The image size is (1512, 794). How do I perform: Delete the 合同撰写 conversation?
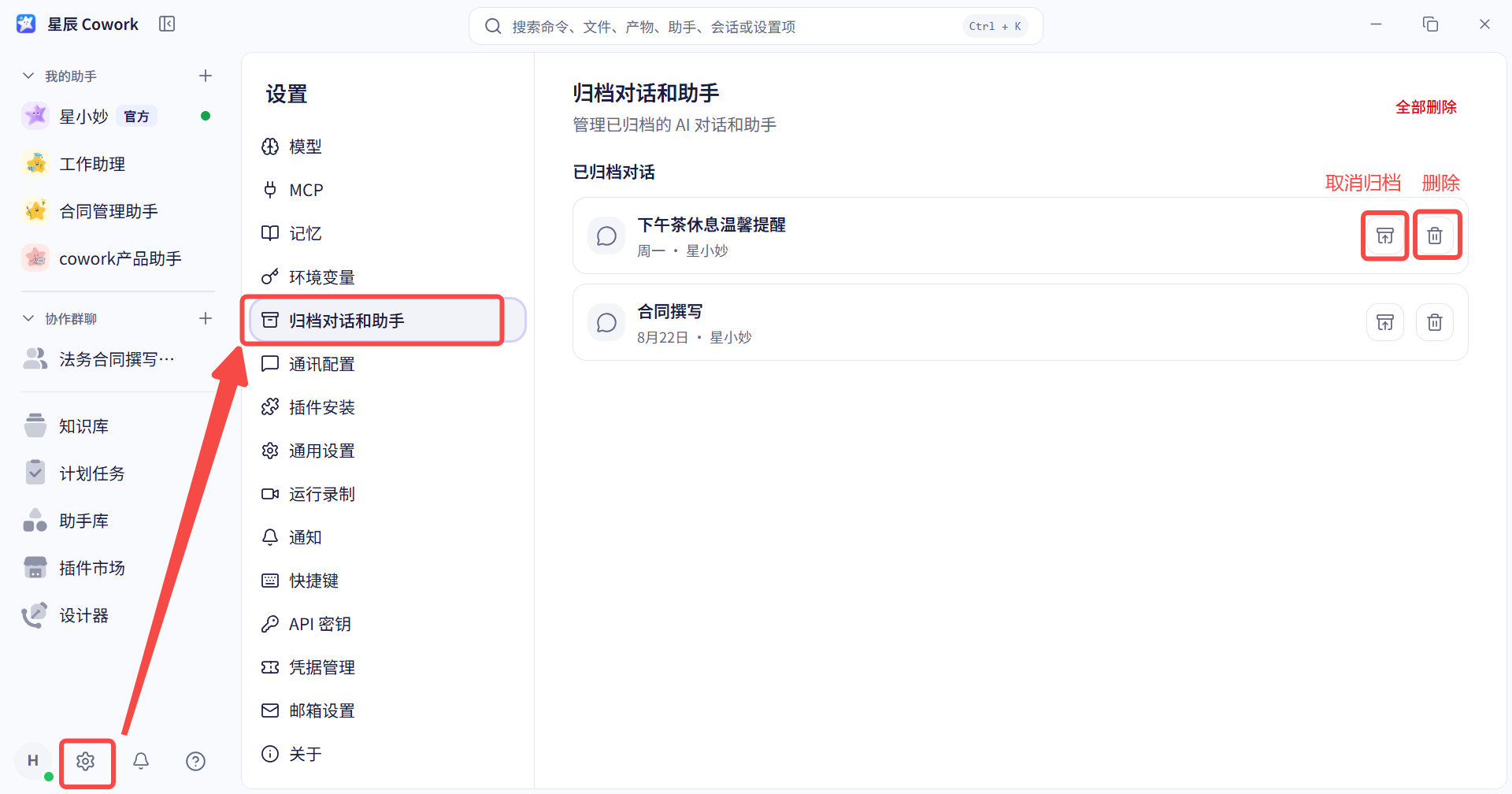[x=1435, y=322]
